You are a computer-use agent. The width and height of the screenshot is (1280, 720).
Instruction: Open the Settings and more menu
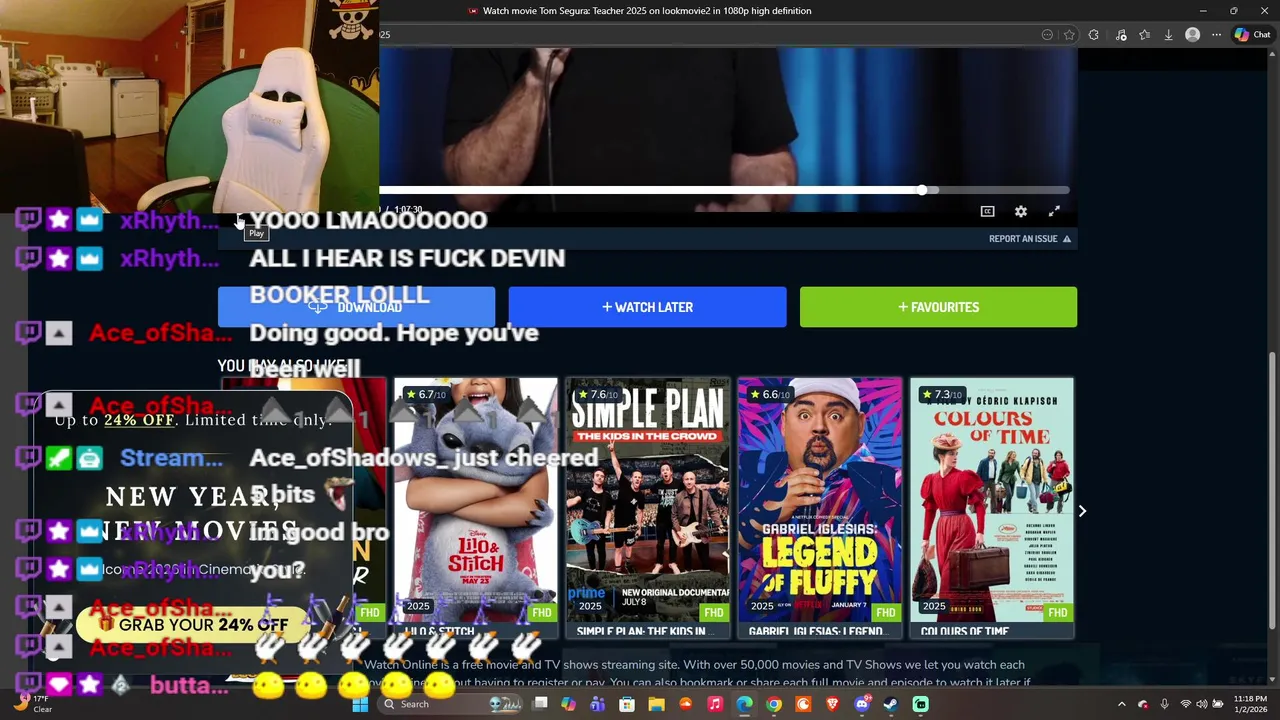point(1216,34)
